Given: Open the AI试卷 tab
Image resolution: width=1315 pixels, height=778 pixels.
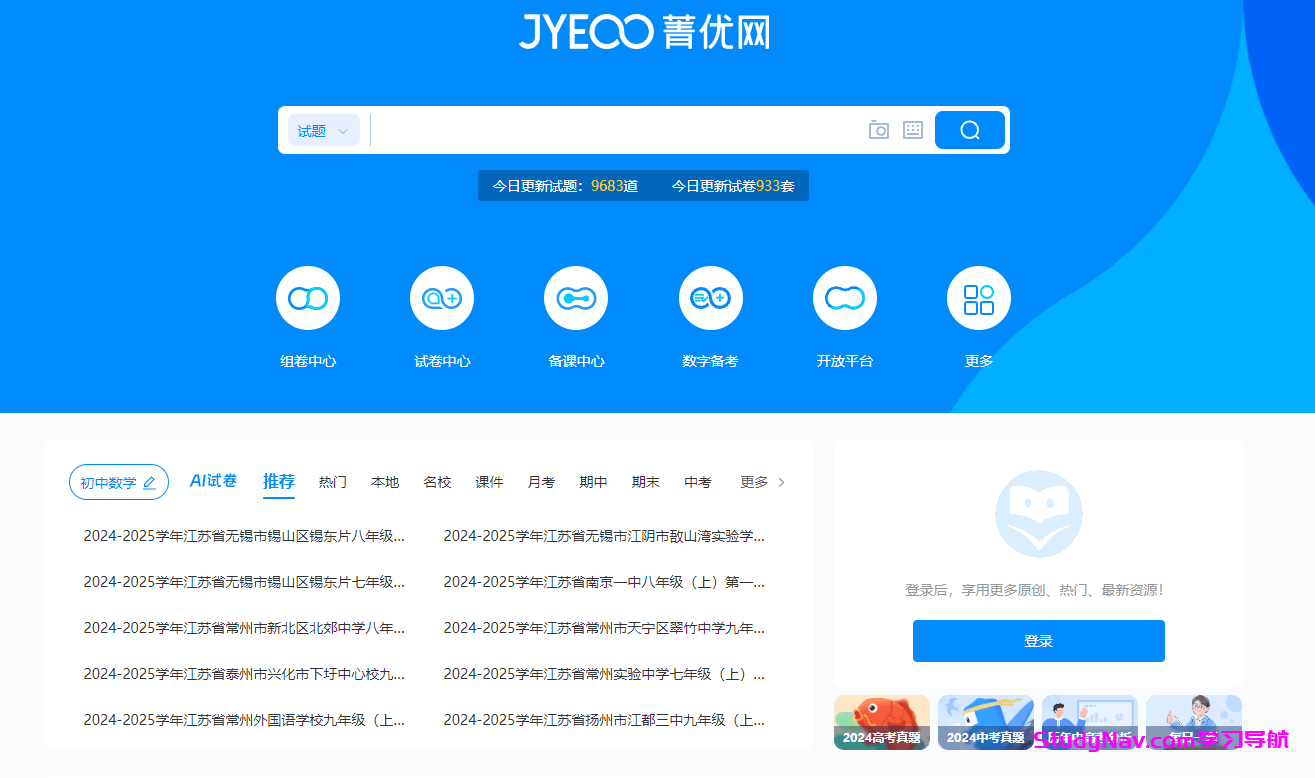Looking at the screenshot, I should click(213, 481).
